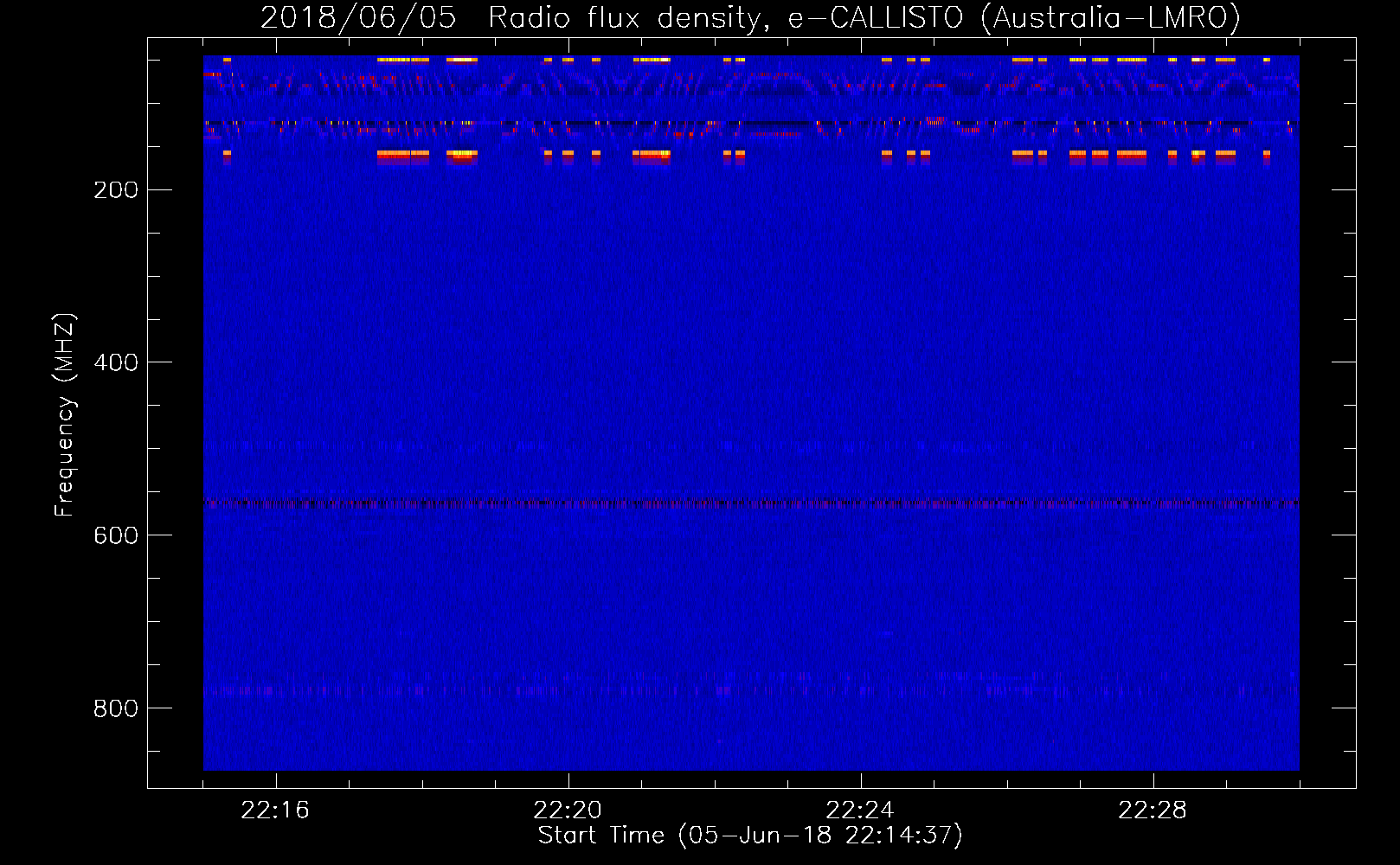The image size is (1400, 865).
Task: Click the 200 frequency tick label
Action: (x=116, y=189)
